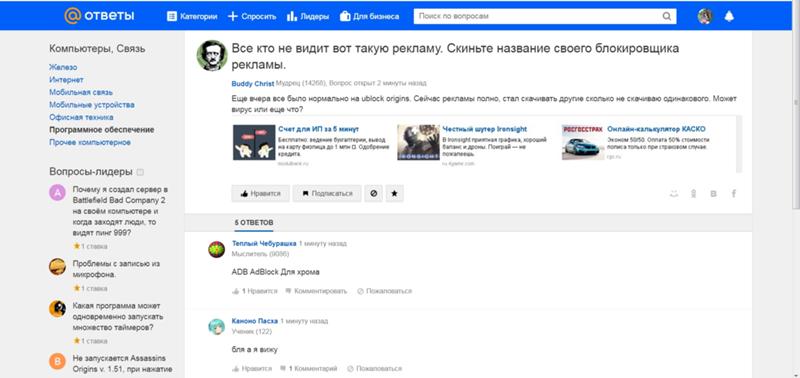This screenshot has width=800, height=378.
Task: Click Каноно Паска's avatar
Action: (216, 327)
